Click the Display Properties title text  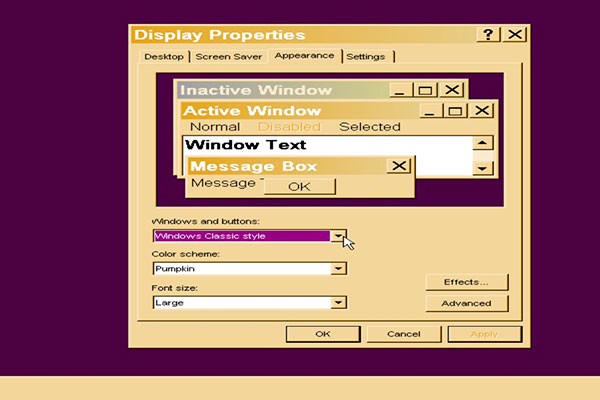click(x=220, y=35)
